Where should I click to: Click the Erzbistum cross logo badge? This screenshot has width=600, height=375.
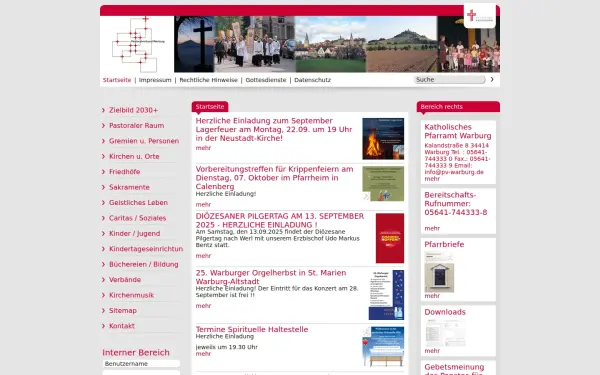click(x=479, y=16)
